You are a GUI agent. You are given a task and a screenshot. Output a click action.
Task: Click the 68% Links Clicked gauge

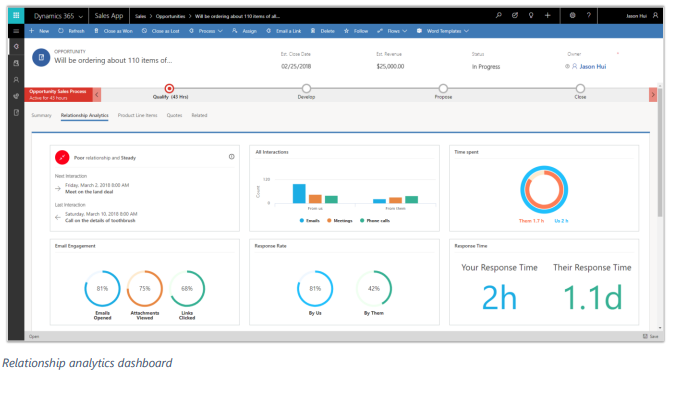tap(187, 289)
